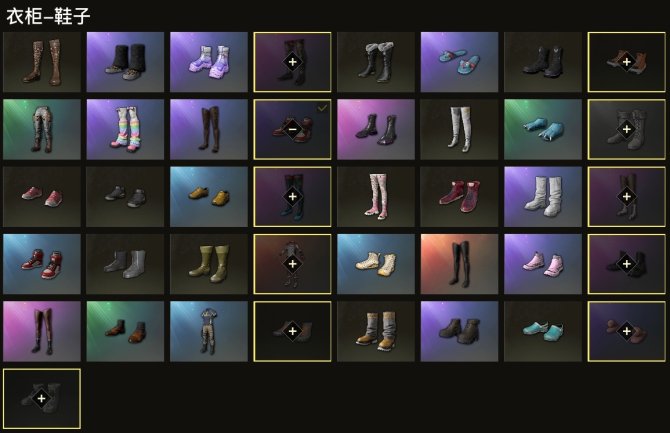Choose the red and white high-tops

(x=42, y=264)
